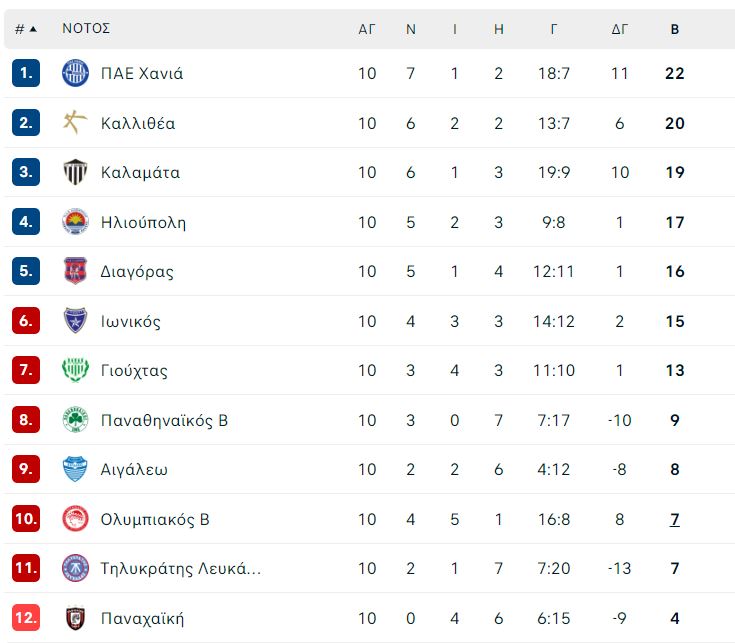This screenshot has height=643, width=735.
Task: Click the Ηλιούπολη sun emblem
Action: point(75,222)
